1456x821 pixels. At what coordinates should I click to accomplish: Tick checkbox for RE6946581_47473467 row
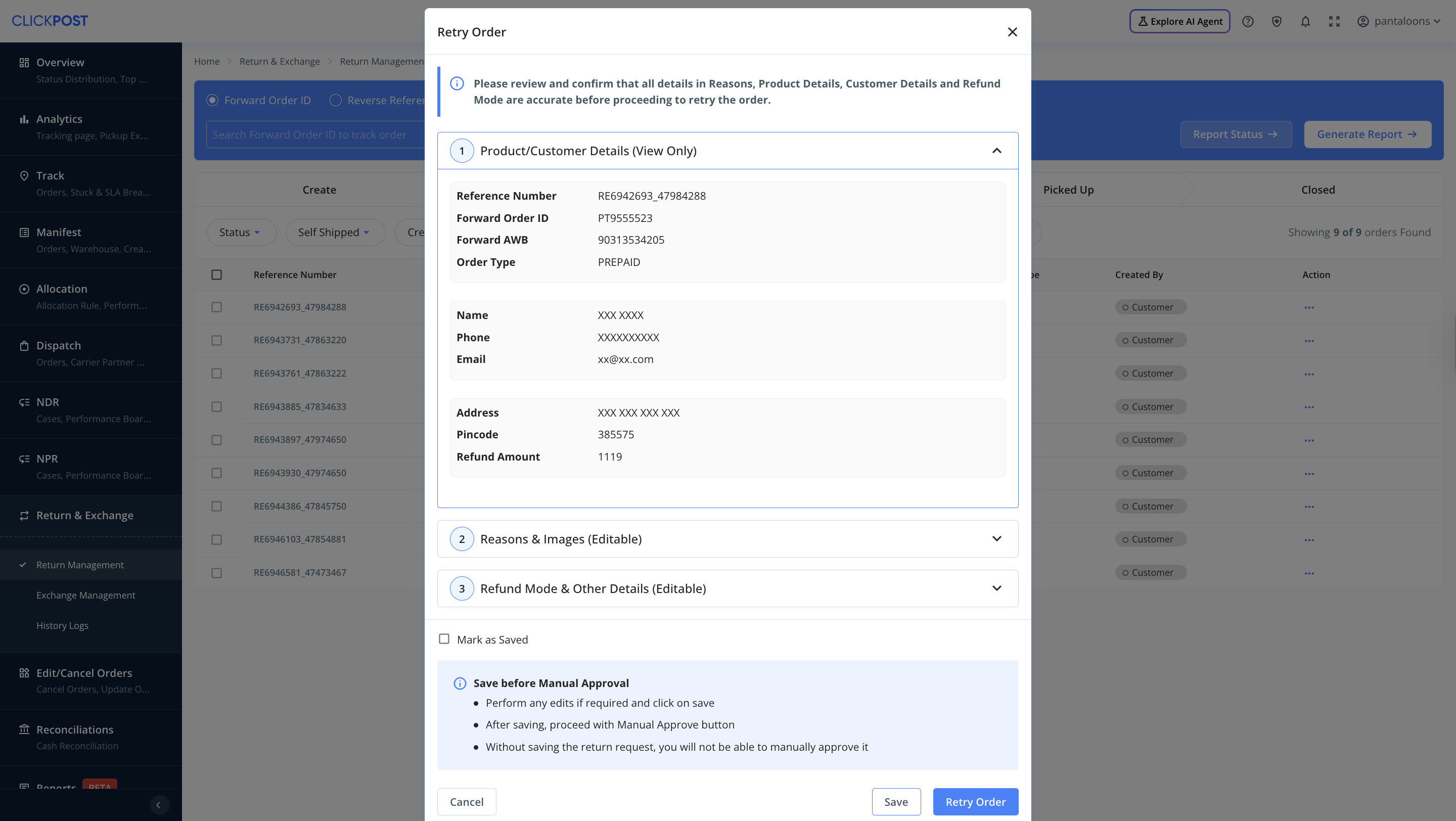point(216,573)
